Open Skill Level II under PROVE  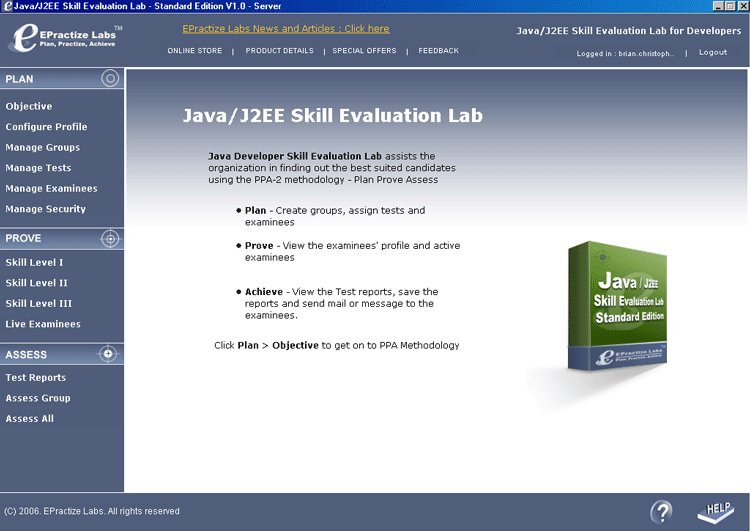[36, 283]
